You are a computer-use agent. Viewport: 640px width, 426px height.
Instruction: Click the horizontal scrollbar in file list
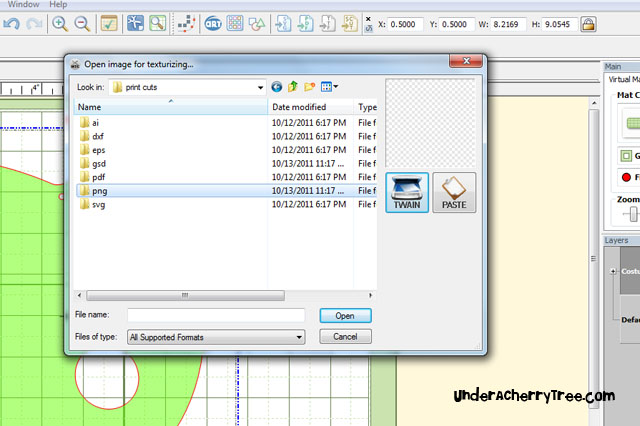(185, 295)
